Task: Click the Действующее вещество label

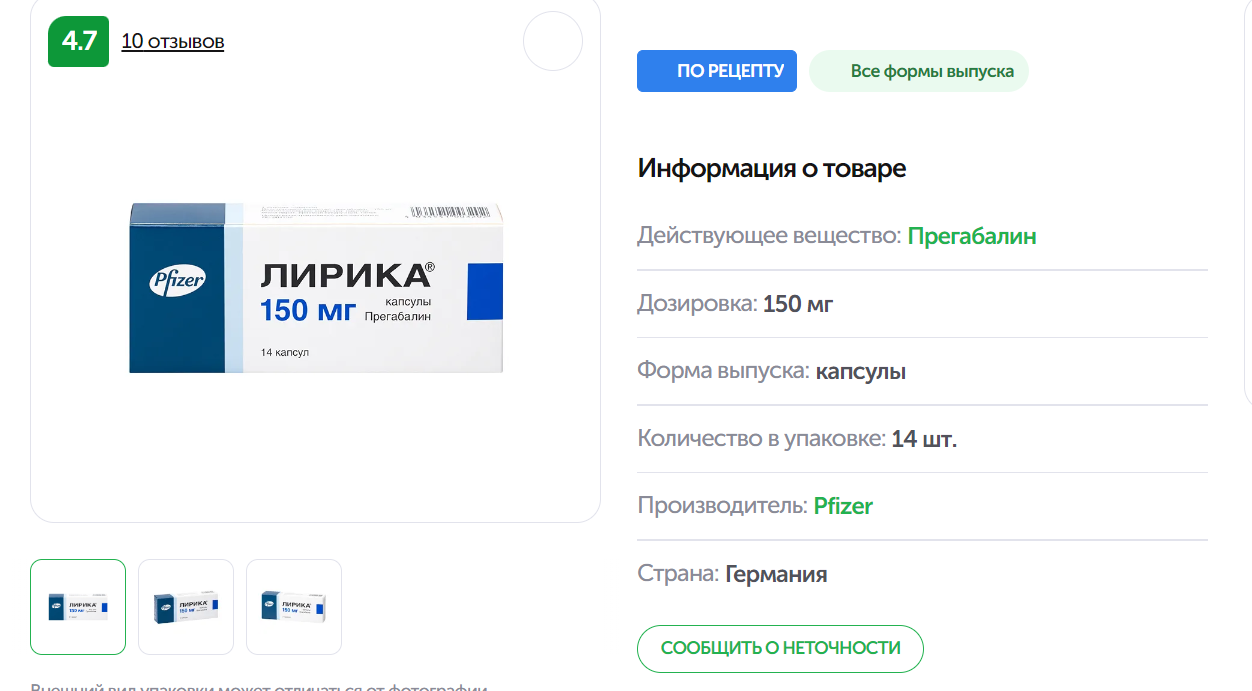Action: tap(768, 236)
